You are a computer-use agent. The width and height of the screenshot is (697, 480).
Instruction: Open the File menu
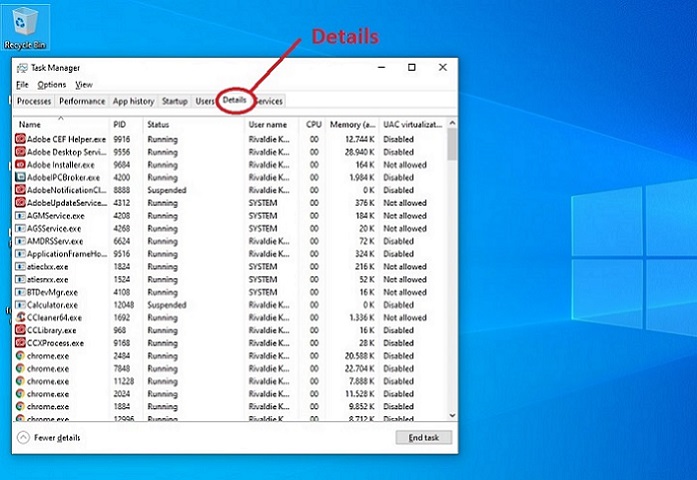(22, 85)
